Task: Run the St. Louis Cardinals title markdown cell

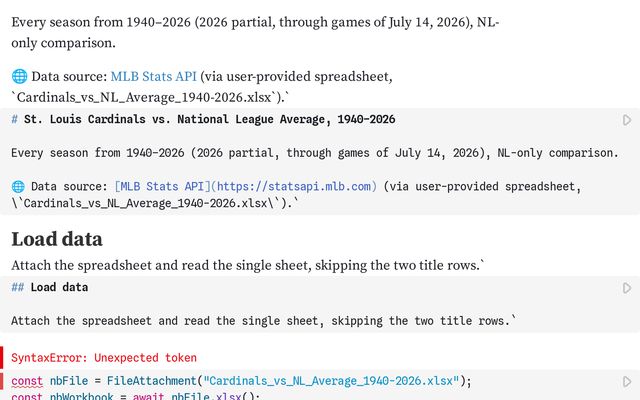Action: tap(627, 120)
